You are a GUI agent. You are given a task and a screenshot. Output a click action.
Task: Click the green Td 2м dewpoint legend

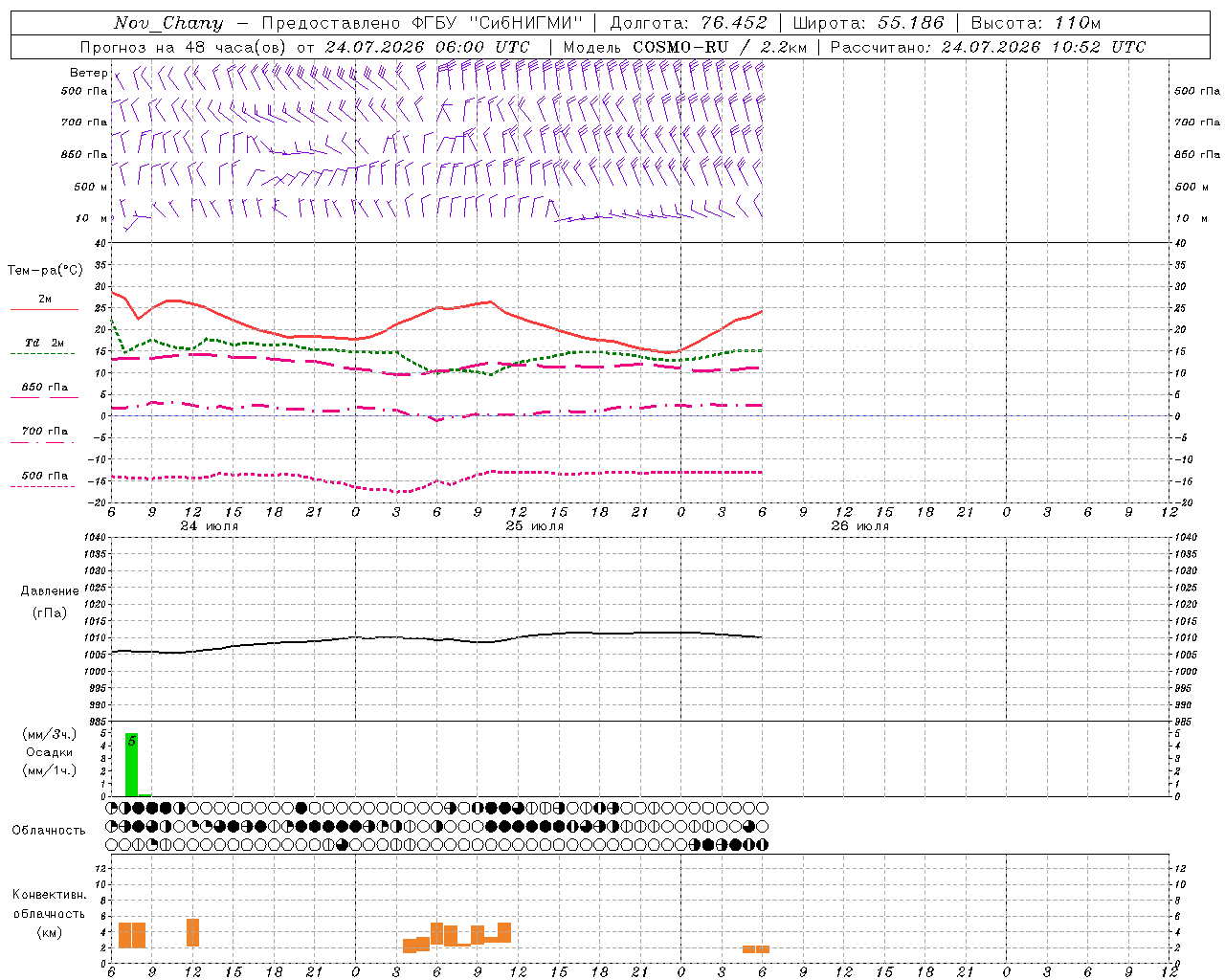tap(44, 347)
